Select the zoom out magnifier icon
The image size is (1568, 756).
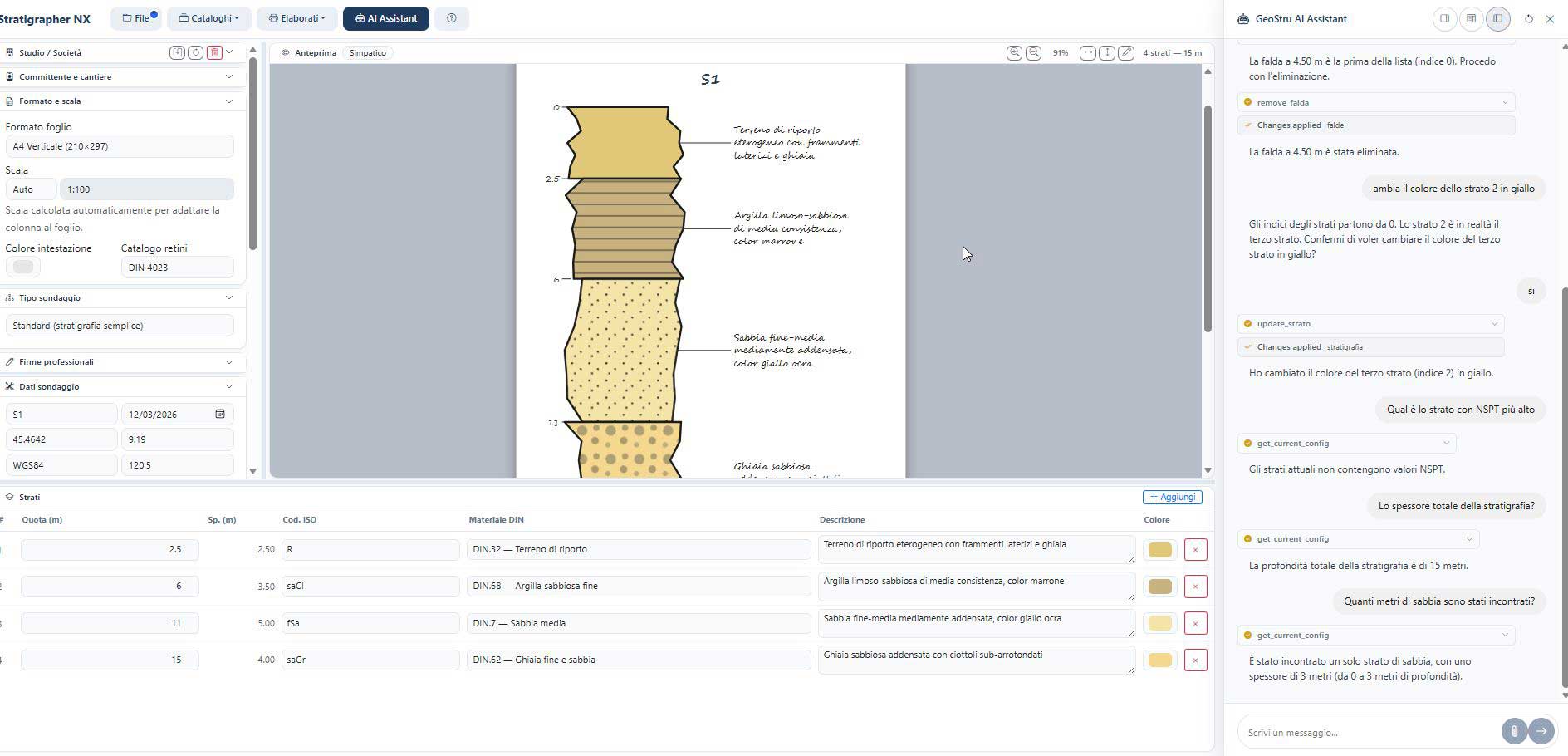(x=1034, y=52)
